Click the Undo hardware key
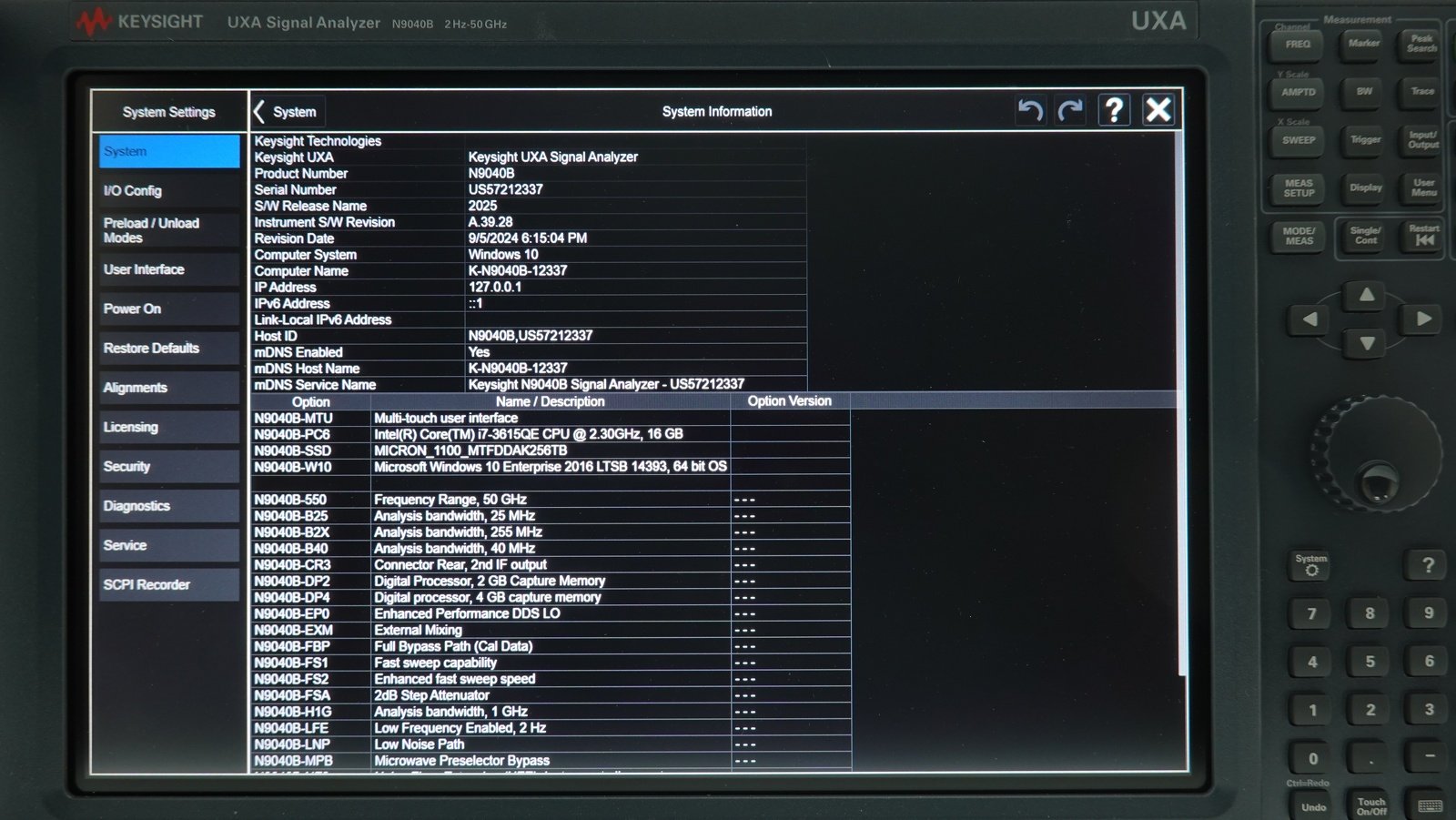 [1314, 806]
